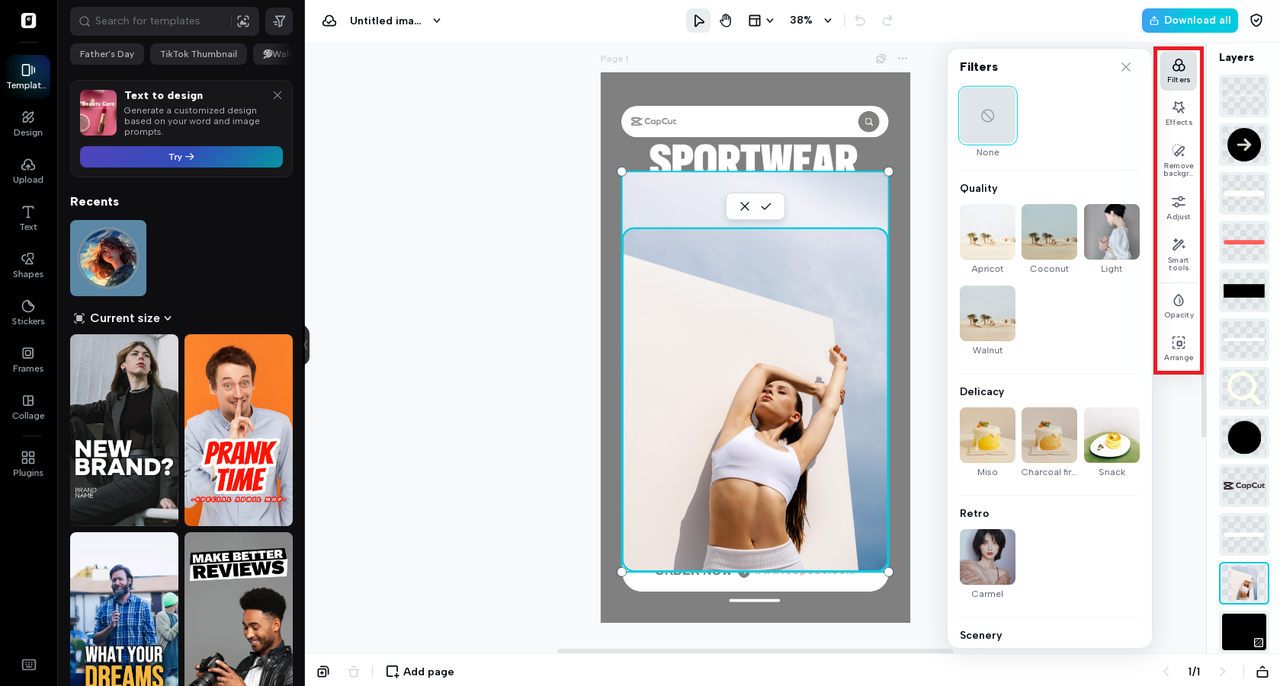This screenshot has height=686, width=1280.
Task: Open the Smart tools tab
Action: point(1179,254)
